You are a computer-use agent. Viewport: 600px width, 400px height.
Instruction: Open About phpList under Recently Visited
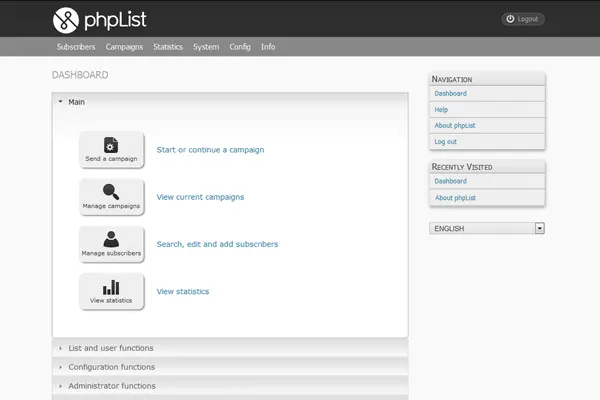pos(455,198)
